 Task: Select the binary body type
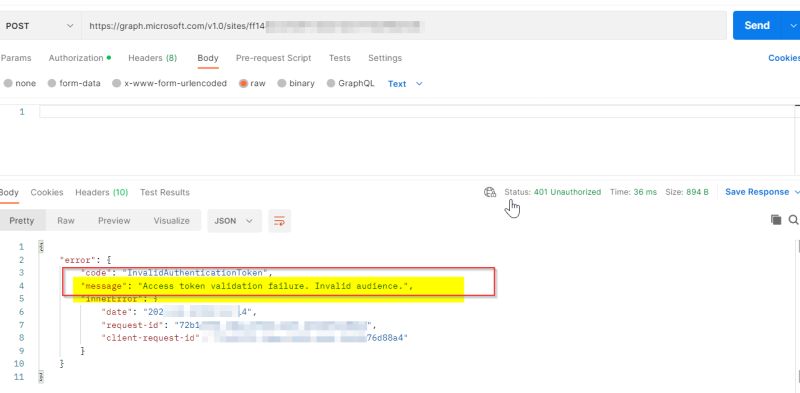pos(296,83)
